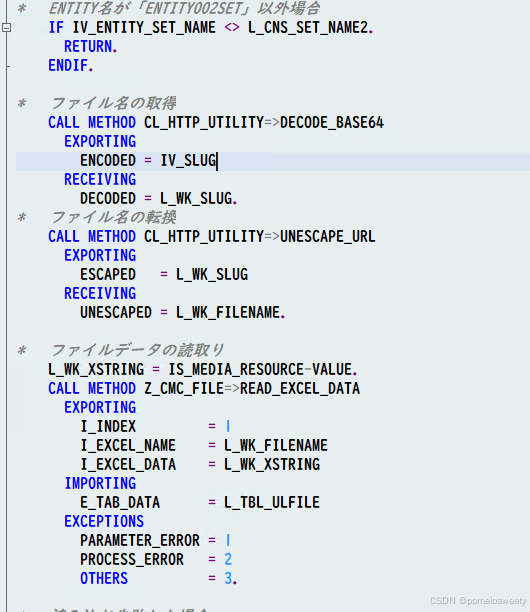Click IS_MEDIA_RESOURCE-VALUE expression
This screenshot has width=530, height=612.
pyautogui.click(x=263, y=370)
